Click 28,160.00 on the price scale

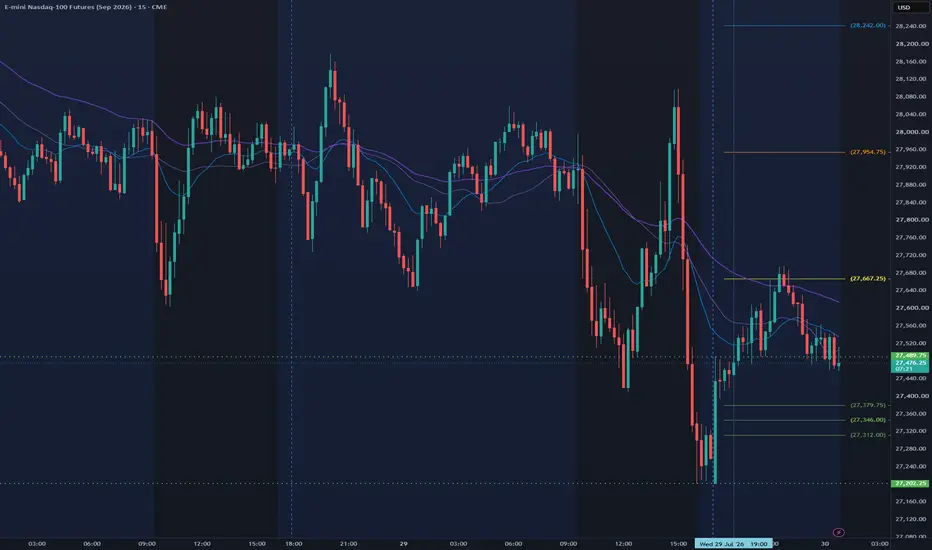click(911, 61)
